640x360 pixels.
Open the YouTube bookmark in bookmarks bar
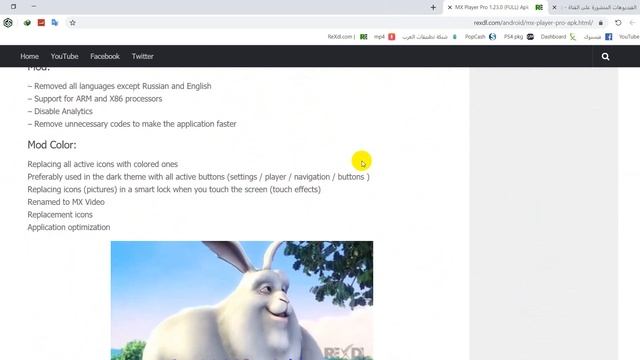click(629, 37)
